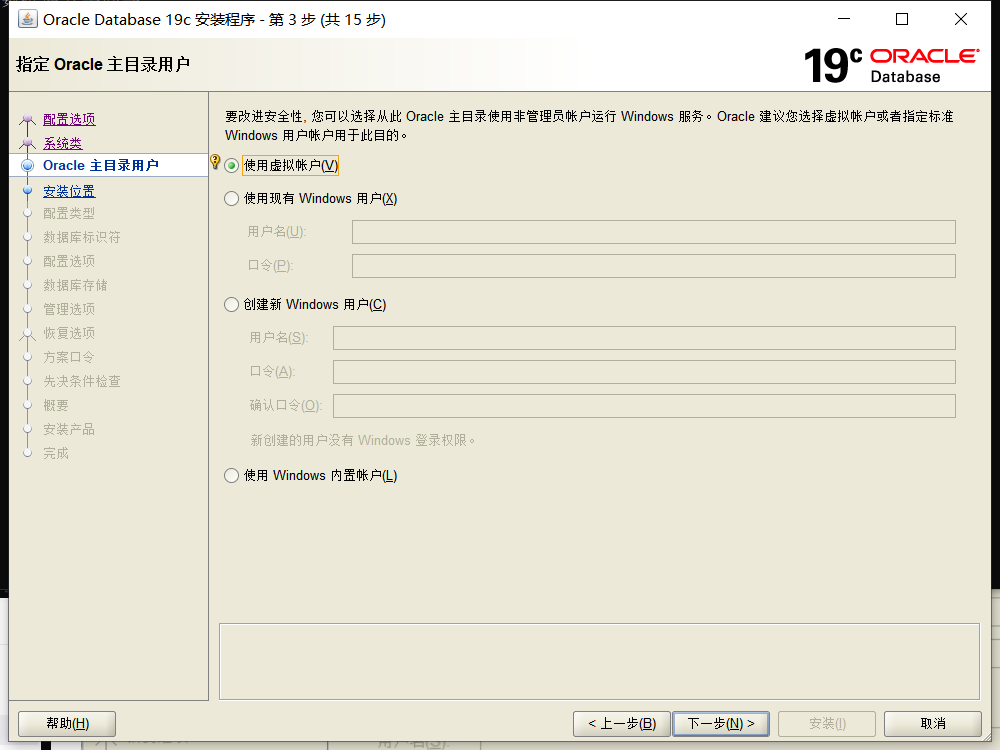Click the disabled 安装(I) button

[x=827, y=724]
